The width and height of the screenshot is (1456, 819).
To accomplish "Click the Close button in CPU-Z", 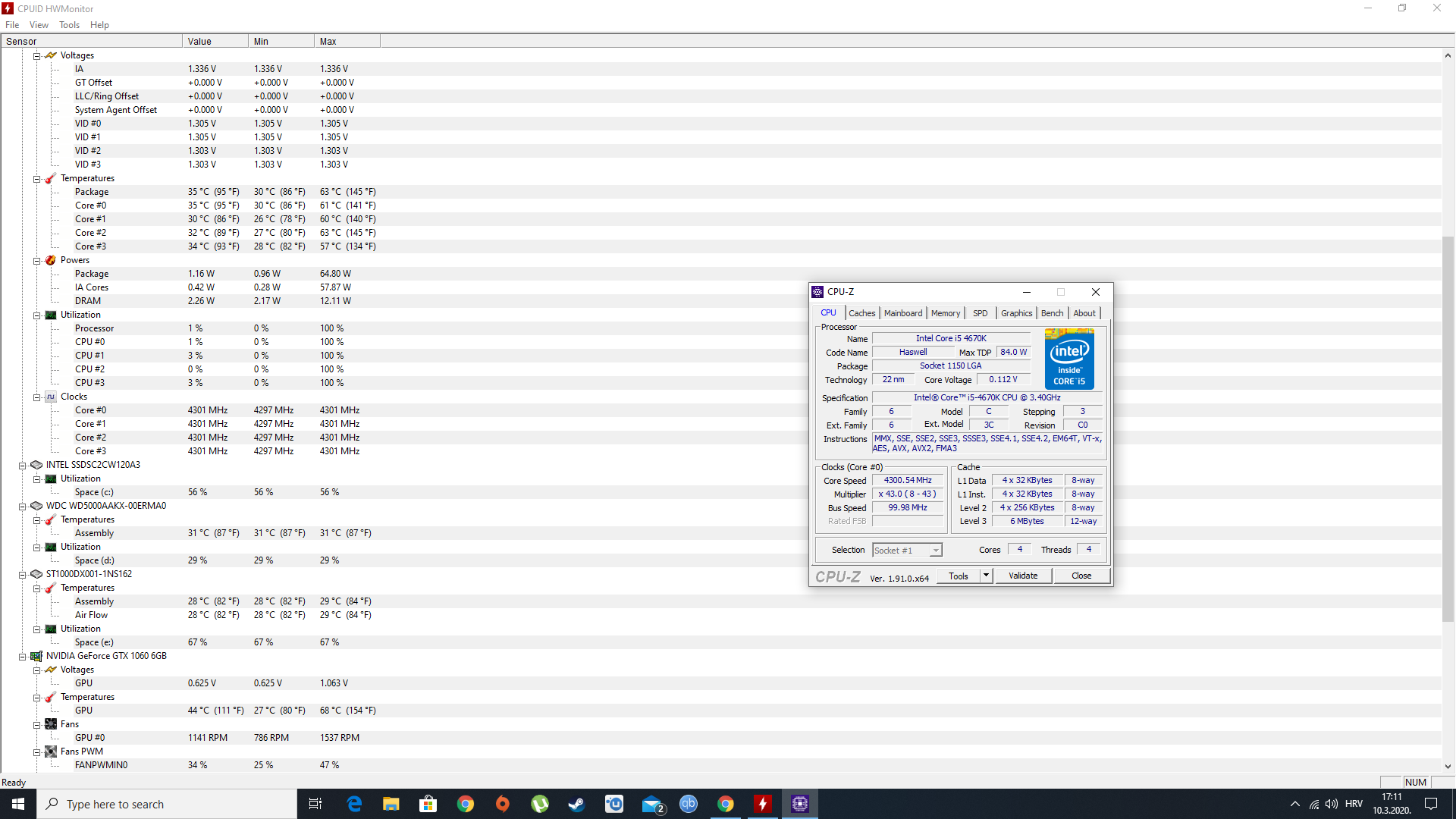I will 1081,576.
